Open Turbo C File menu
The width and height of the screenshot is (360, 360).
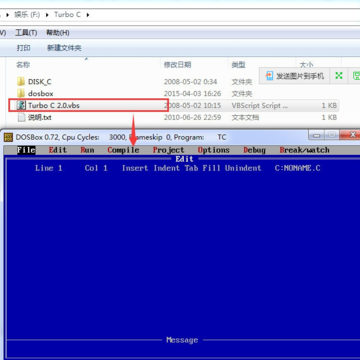pos(26,150)
